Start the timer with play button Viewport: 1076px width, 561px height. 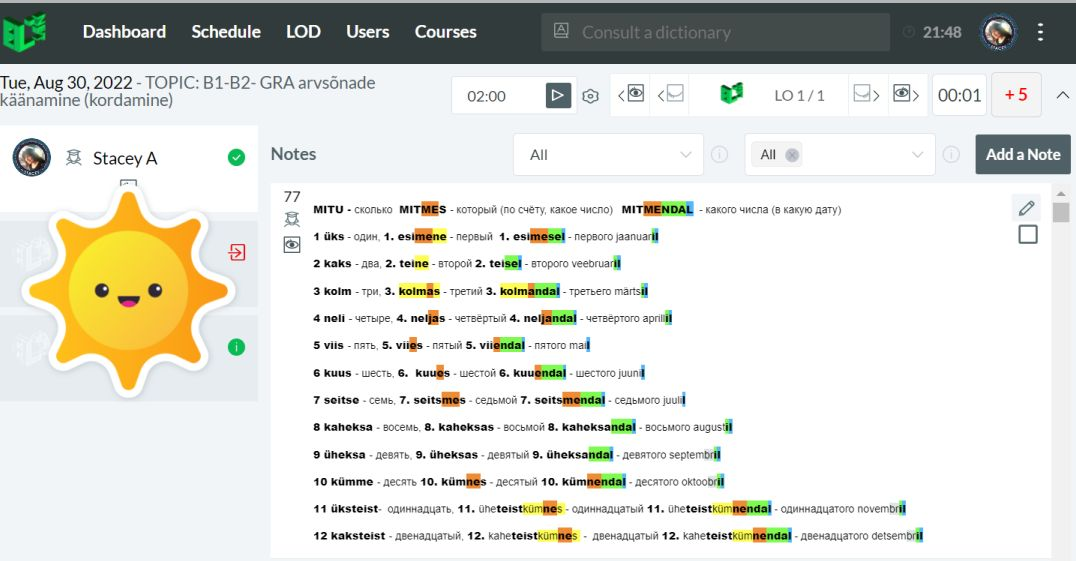[x=558, y=95]
